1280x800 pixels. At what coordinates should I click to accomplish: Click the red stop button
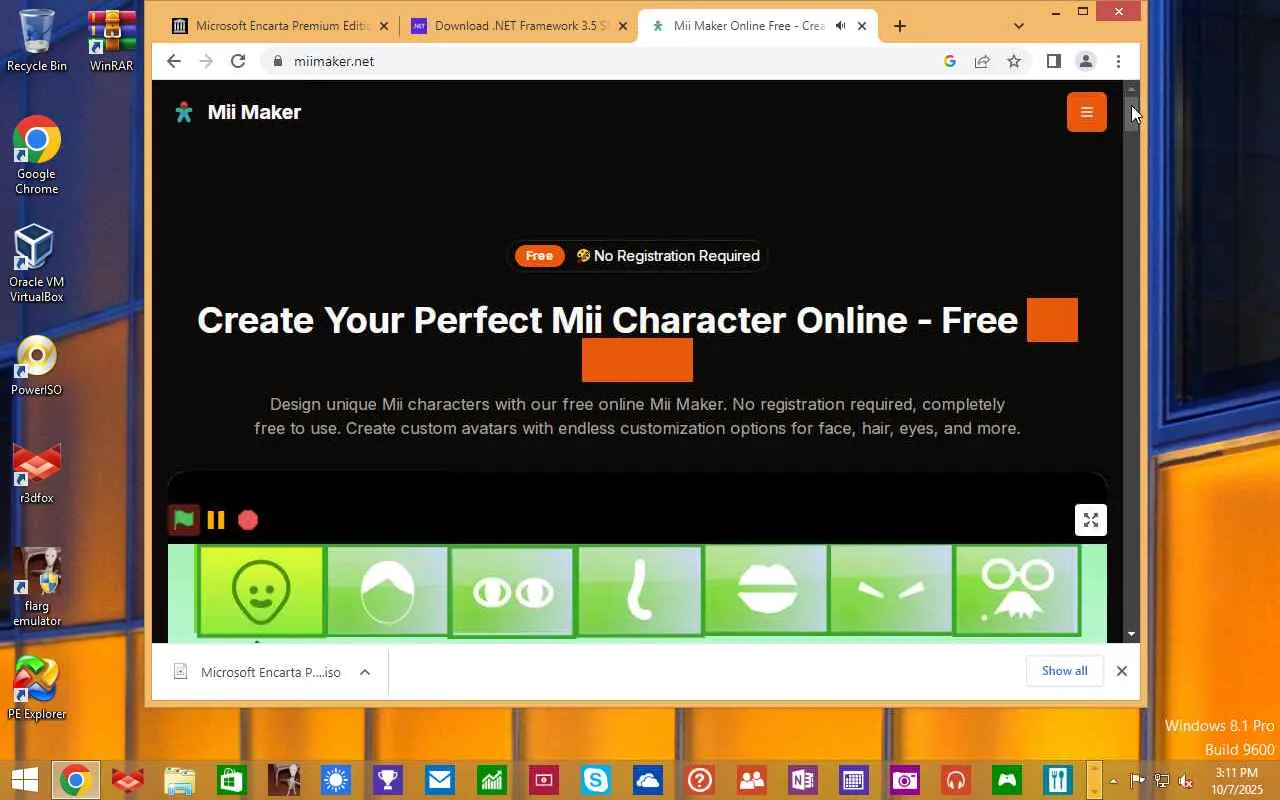(248, 520)
